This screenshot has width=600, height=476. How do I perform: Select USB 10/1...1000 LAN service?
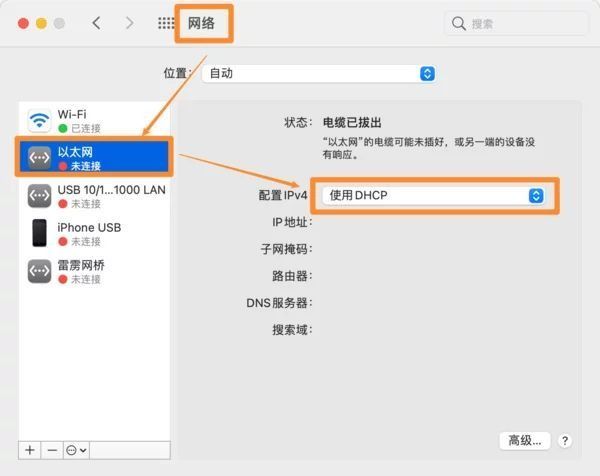(x=95, y=196)
